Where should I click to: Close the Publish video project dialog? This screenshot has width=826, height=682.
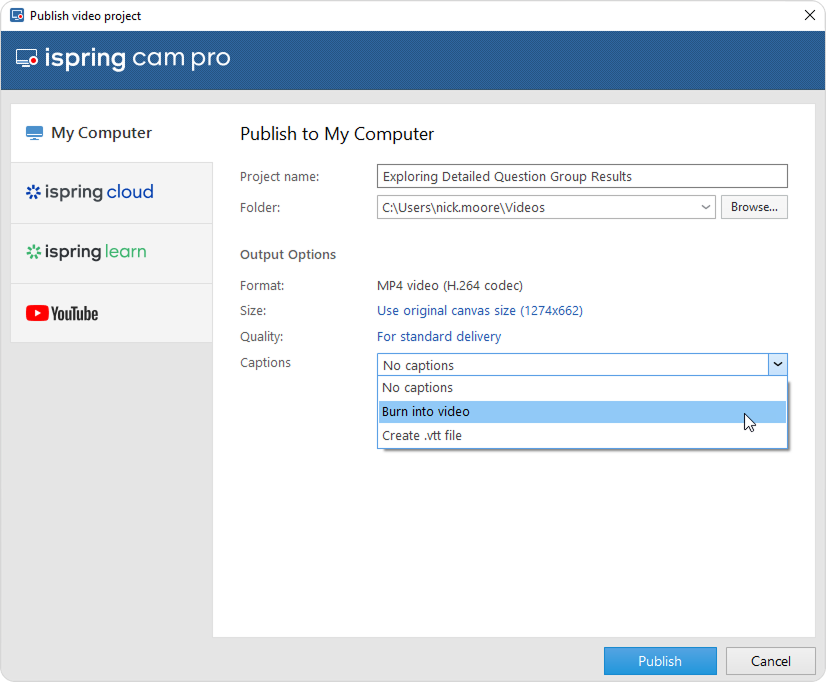[x=808, y=15]
